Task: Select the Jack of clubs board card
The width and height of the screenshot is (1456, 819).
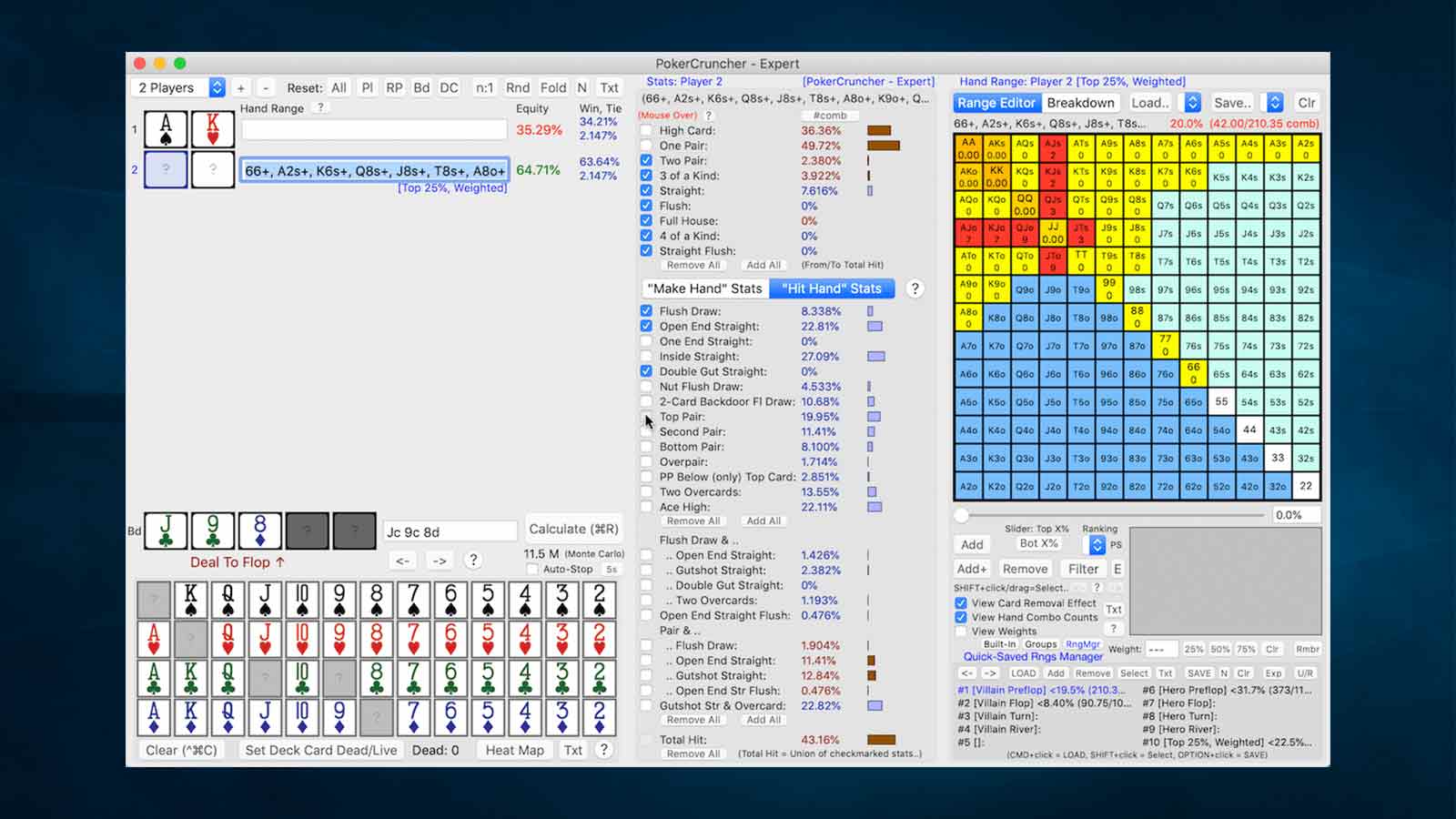Action: (166, 531)
